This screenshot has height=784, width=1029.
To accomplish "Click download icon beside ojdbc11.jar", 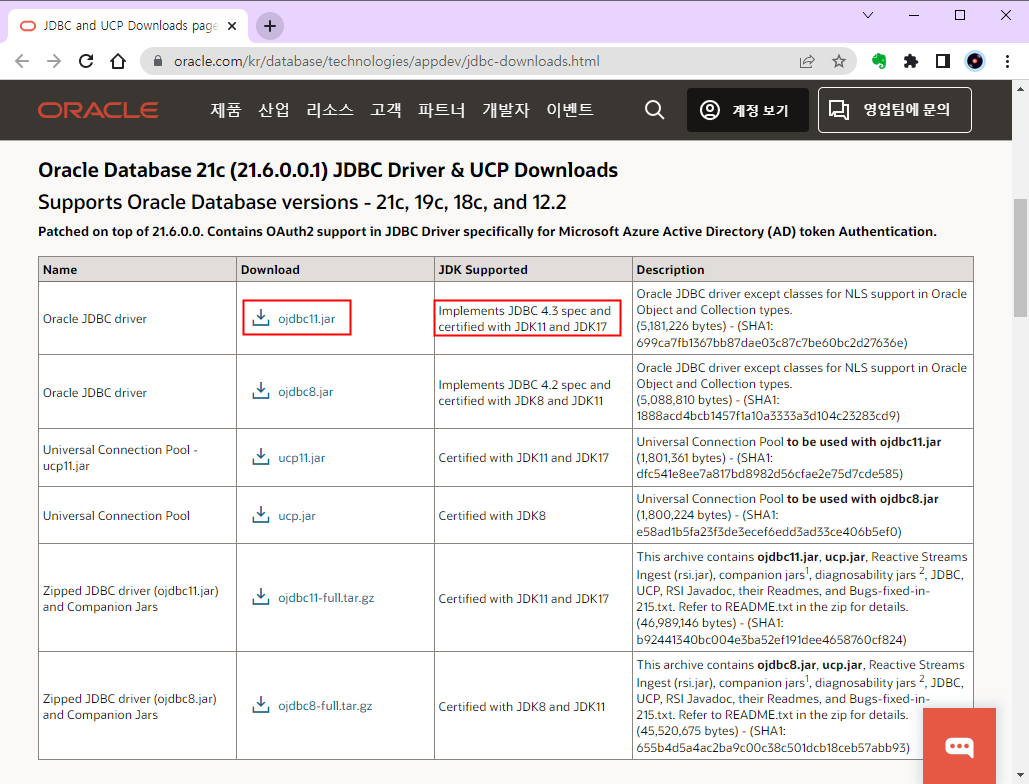I will tap(261, 318).
